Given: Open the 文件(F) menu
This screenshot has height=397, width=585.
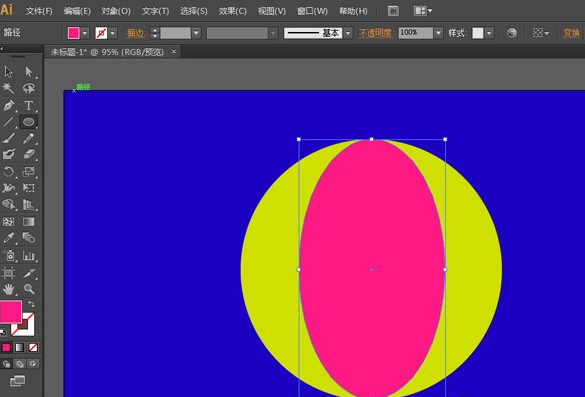Looking at the screenshot, I should click(x=39, y=11).
